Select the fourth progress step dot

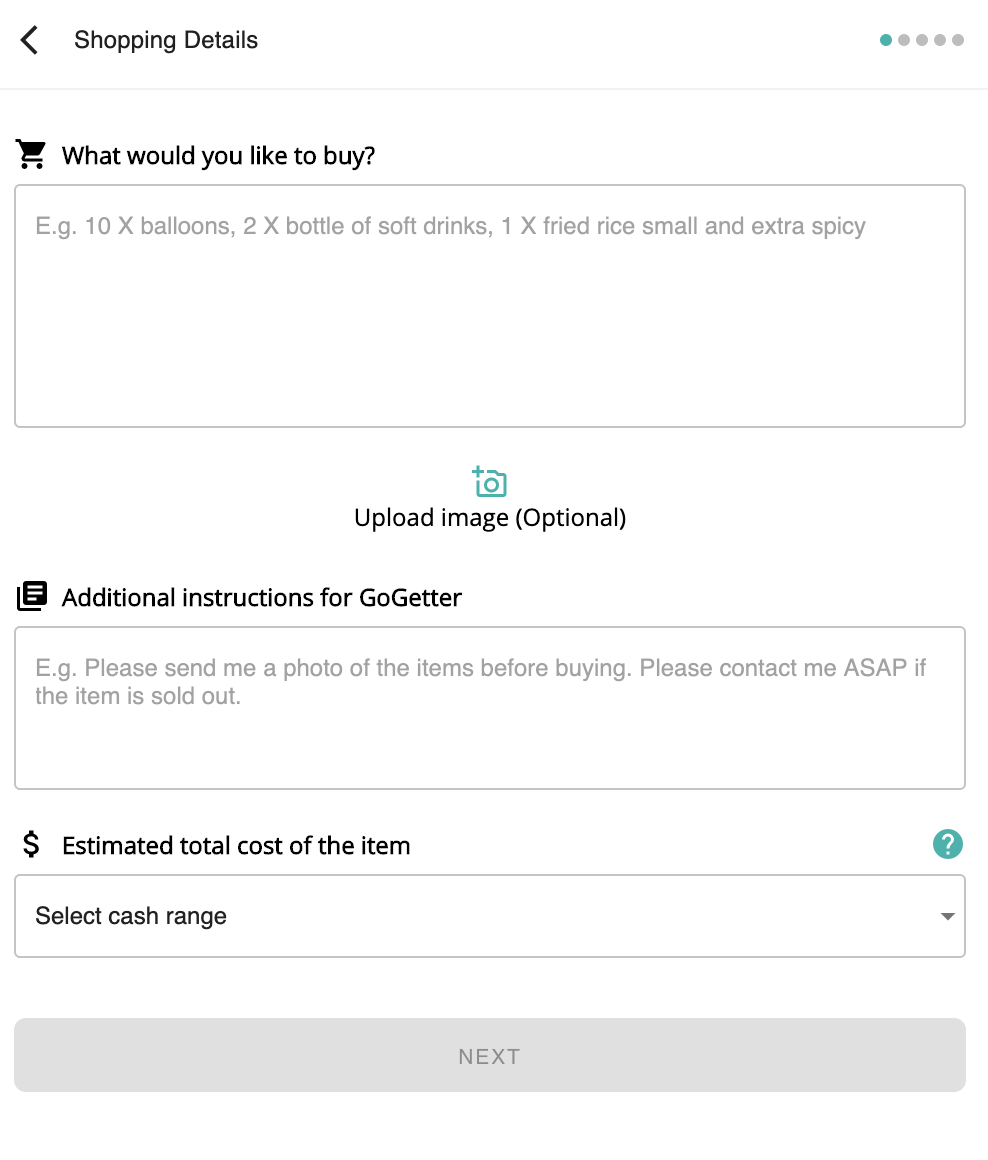pyautogui.click(x=940, y=41)
